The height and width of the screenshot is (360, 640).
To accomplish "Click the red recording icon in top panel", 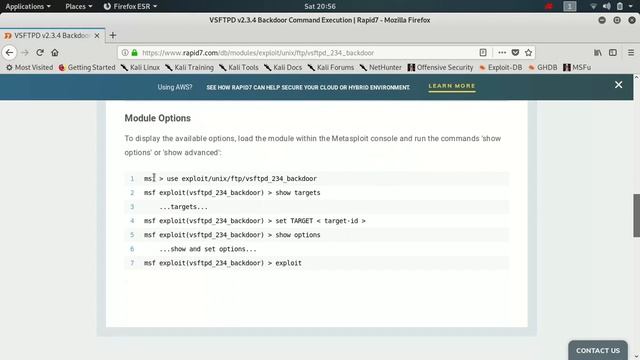I will (x=549, y=6).
